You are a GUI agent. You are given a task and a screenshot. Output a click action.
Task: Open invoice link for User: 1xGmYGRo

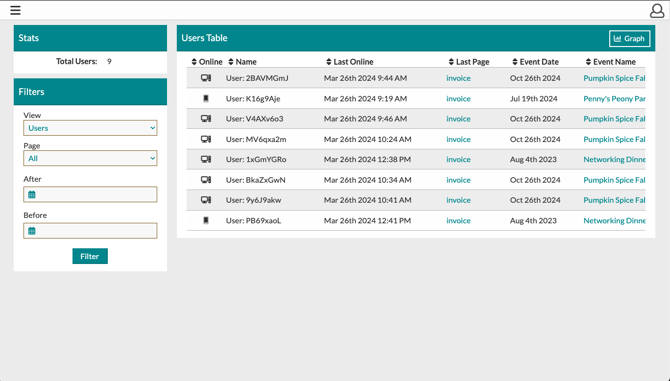(458, 159)
